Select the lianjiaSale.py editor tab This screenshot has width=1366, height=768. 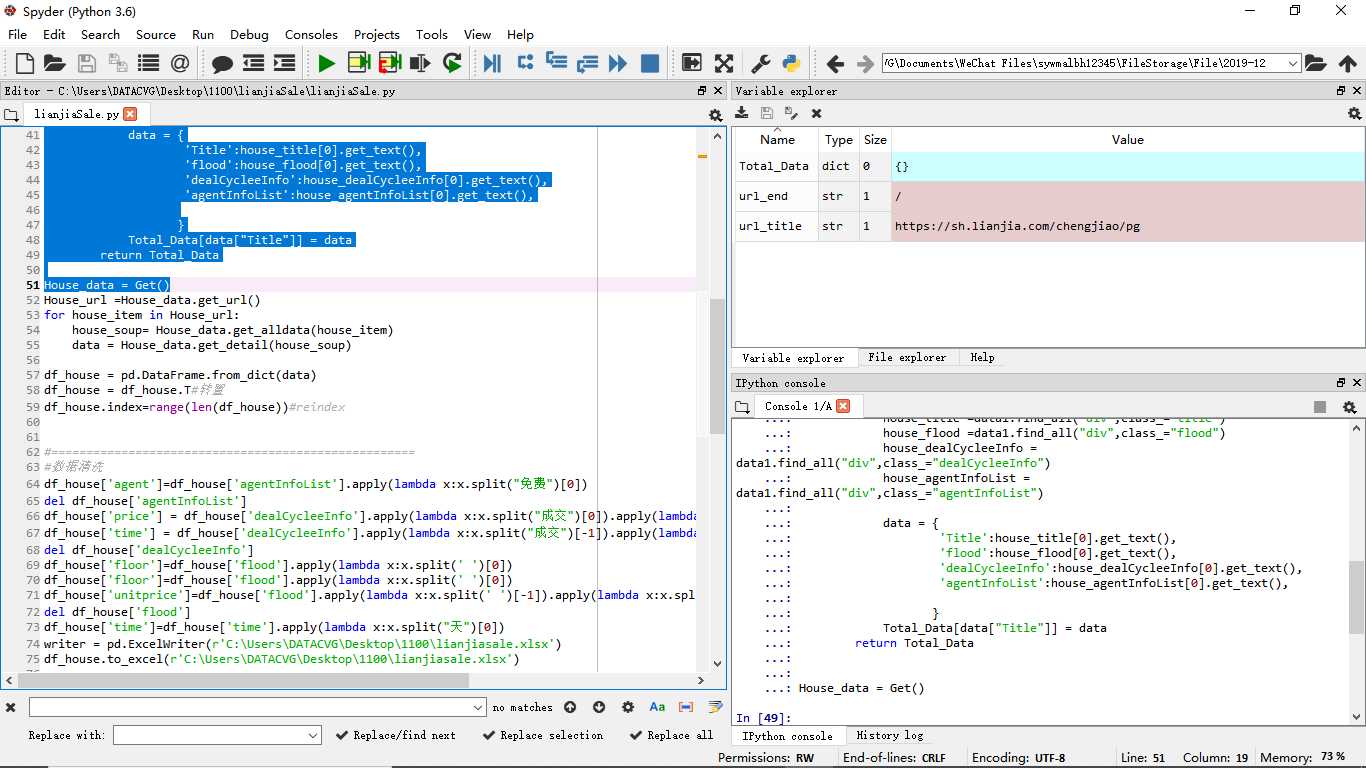[x=76, y=114]
